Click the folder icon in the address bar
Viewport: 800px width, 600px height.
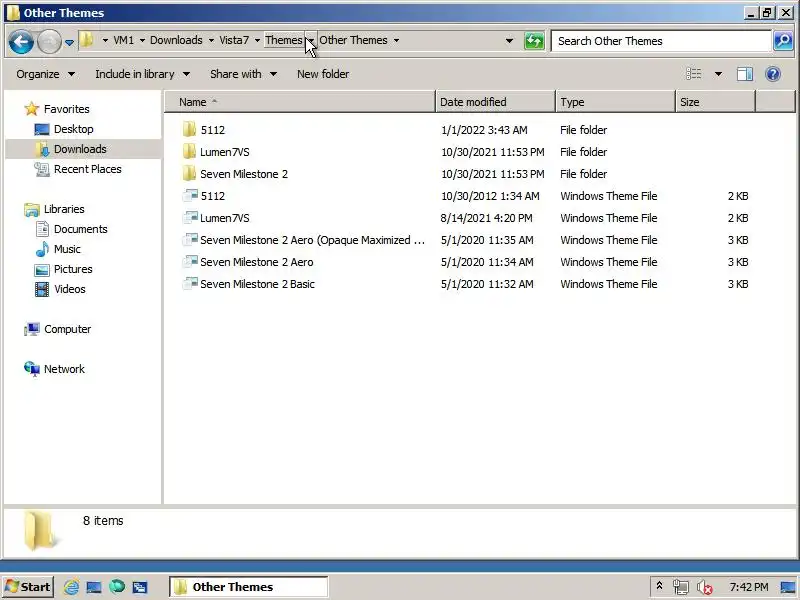[87, 40]
